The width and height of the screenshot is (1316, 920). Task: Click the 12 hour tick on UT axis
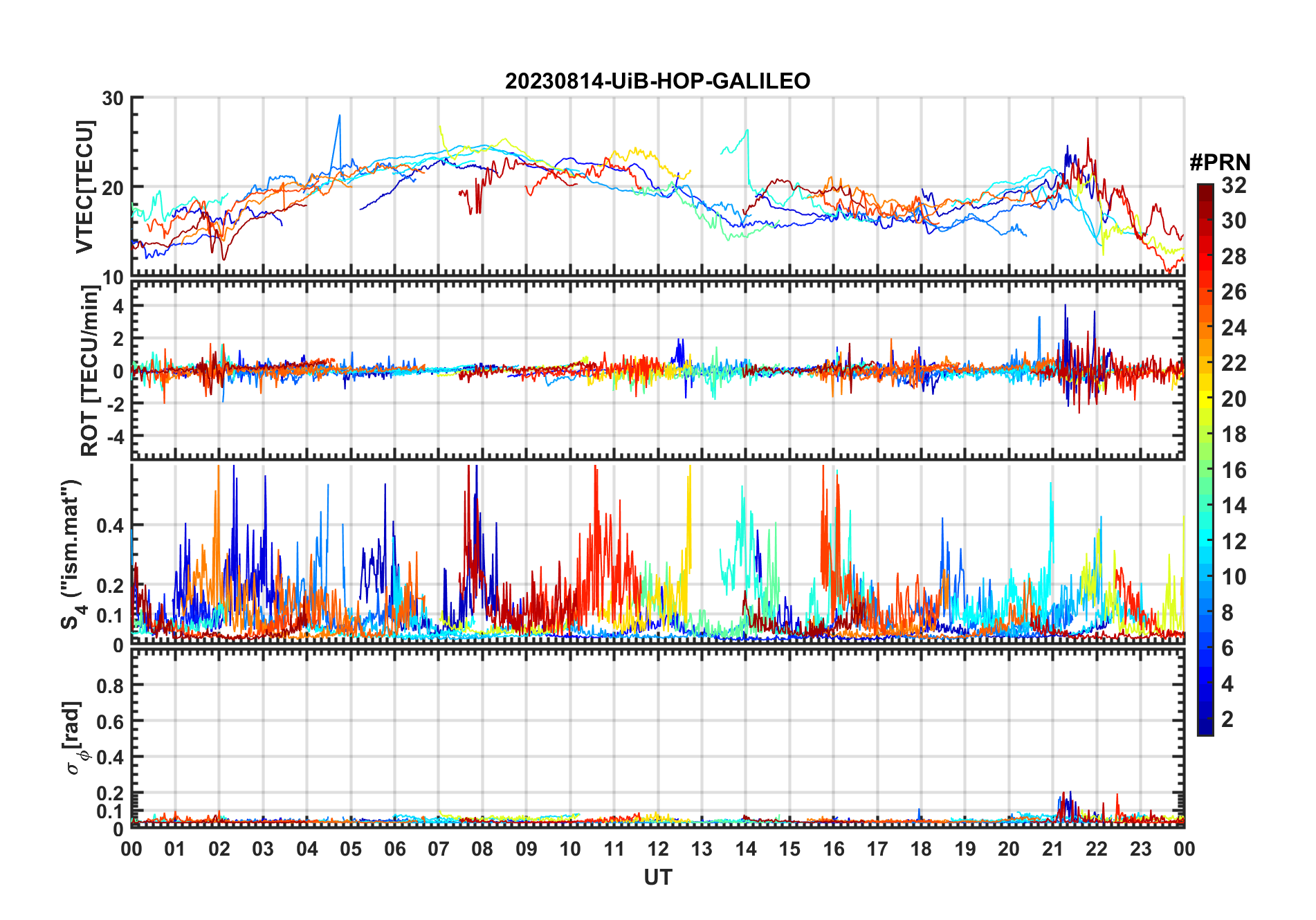pyautogui.click(x=657, y=849)
